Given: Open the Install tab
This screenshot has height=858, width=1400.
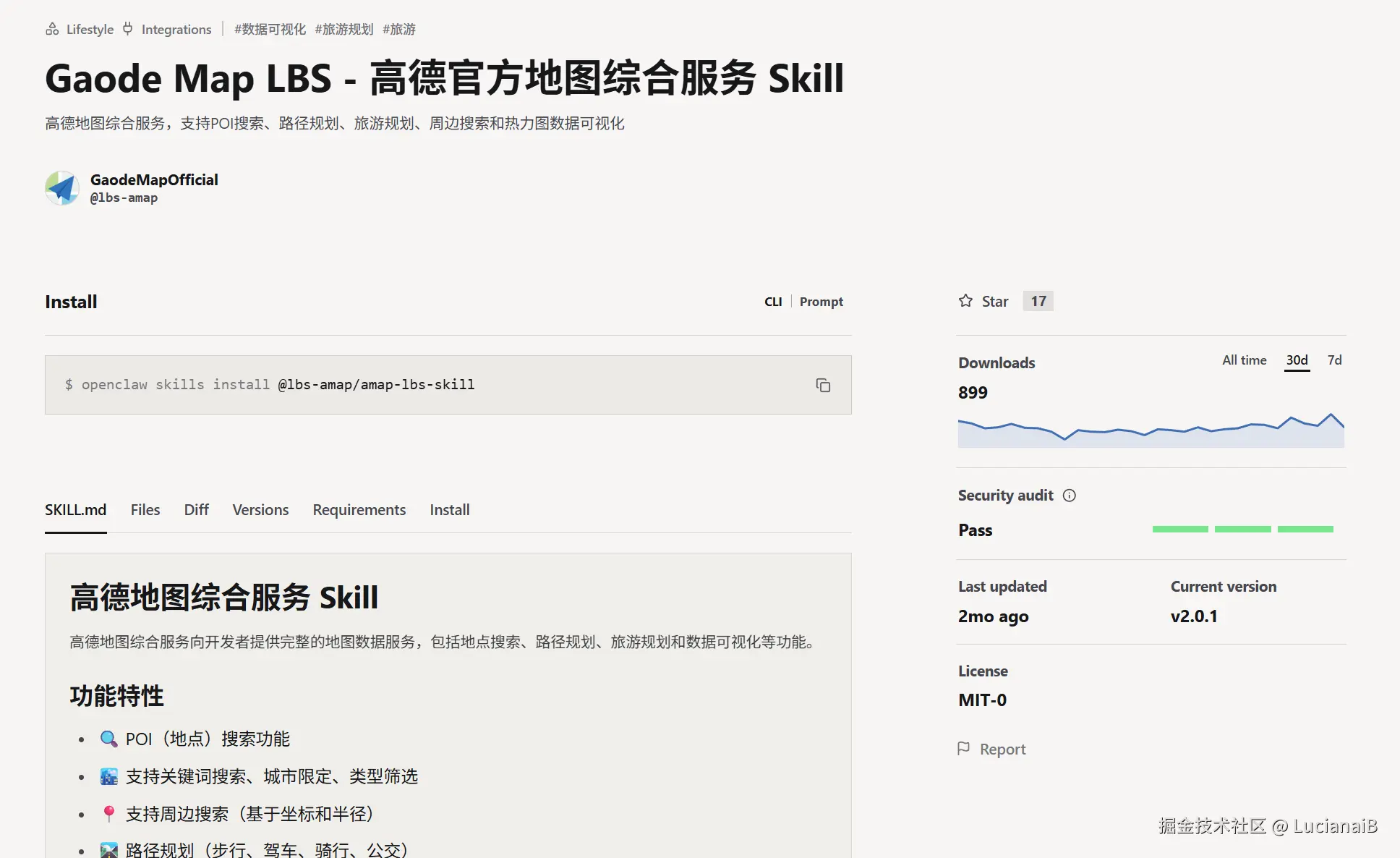Looking at the screenshot, I should tap(450, 510).
